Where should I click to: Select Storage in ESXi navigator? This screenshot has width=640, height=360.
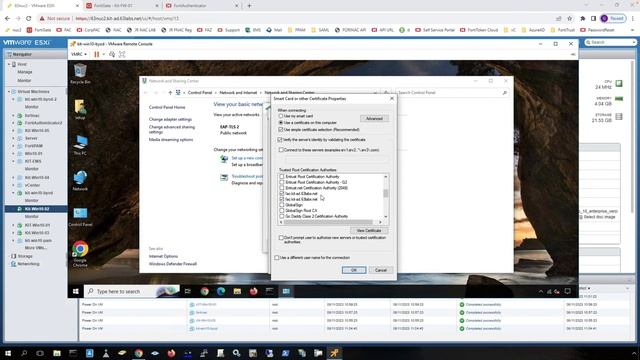25,256
